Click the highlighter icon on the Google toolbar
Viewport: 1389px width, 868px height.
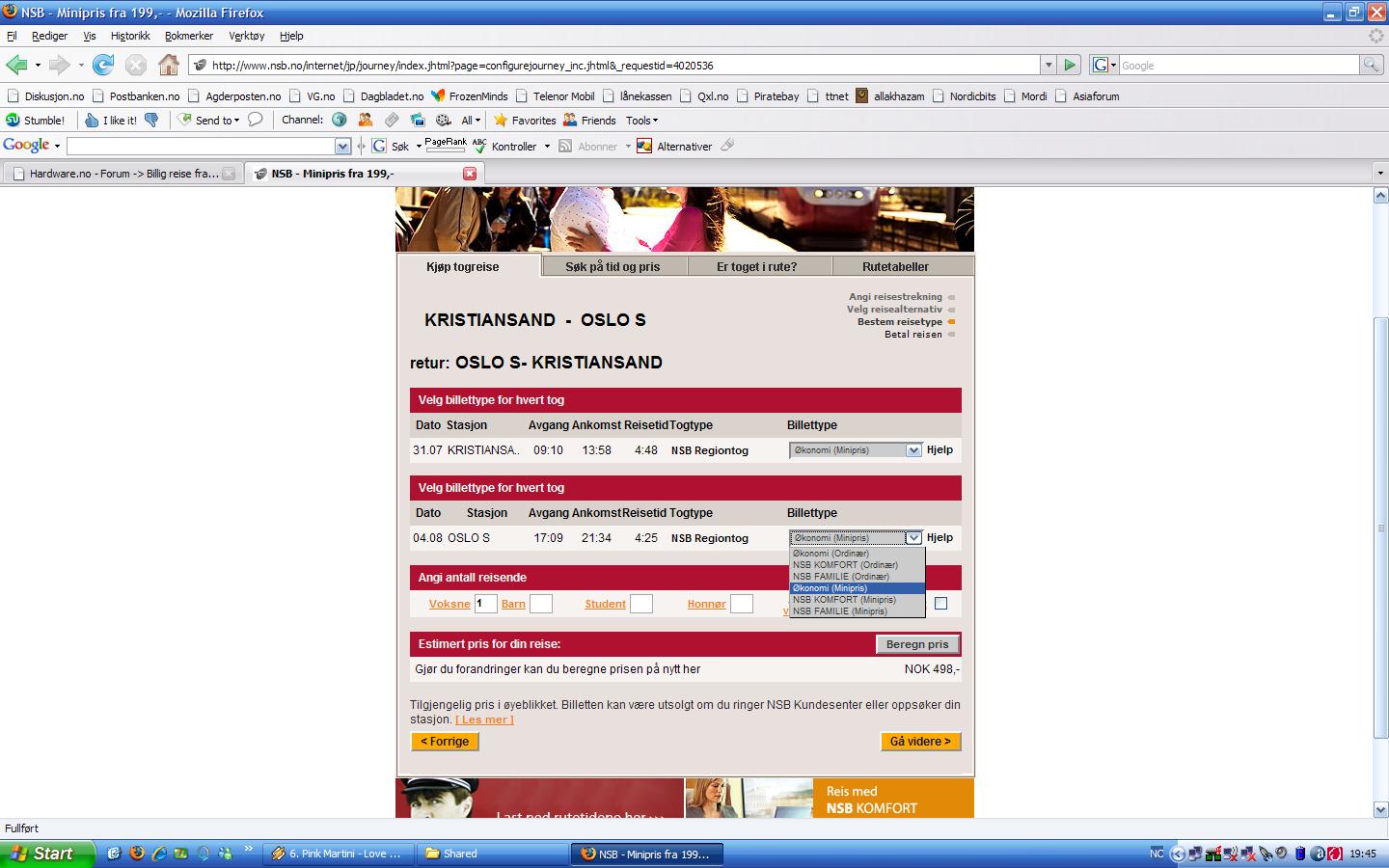[x=727, y=146]
